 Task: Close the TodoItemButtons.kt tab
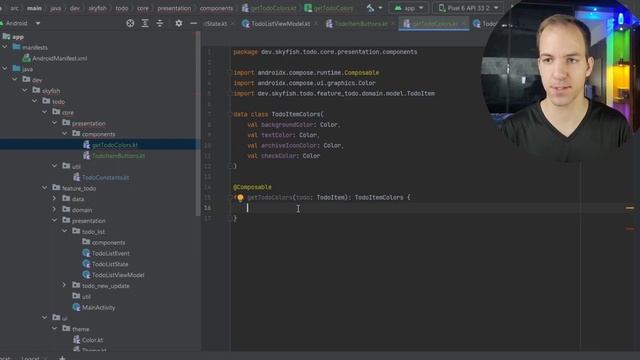393,24
